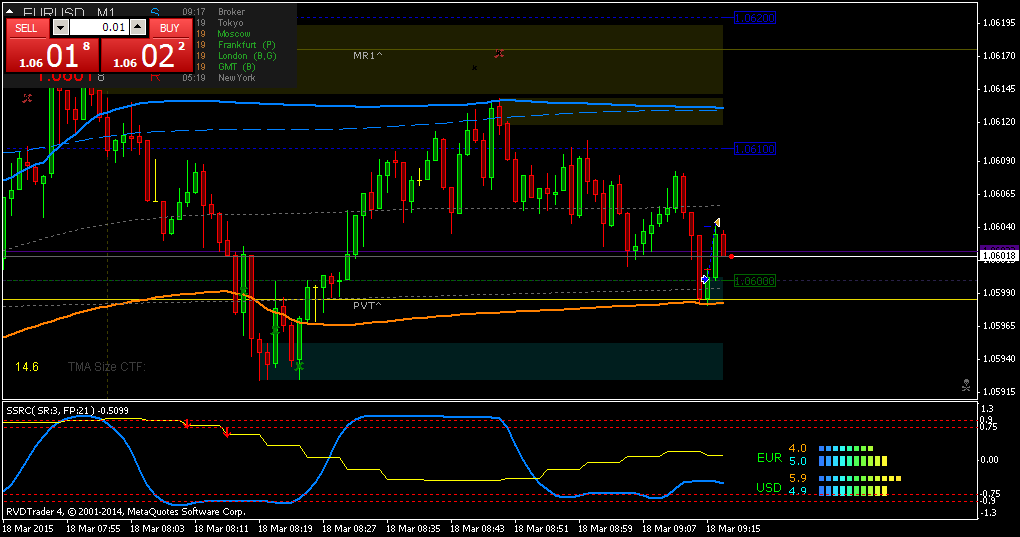1020x537 pixels.
Task: Click the 1.06100 round-number level box
Action: pyautogui.click(x=755, y=150)
